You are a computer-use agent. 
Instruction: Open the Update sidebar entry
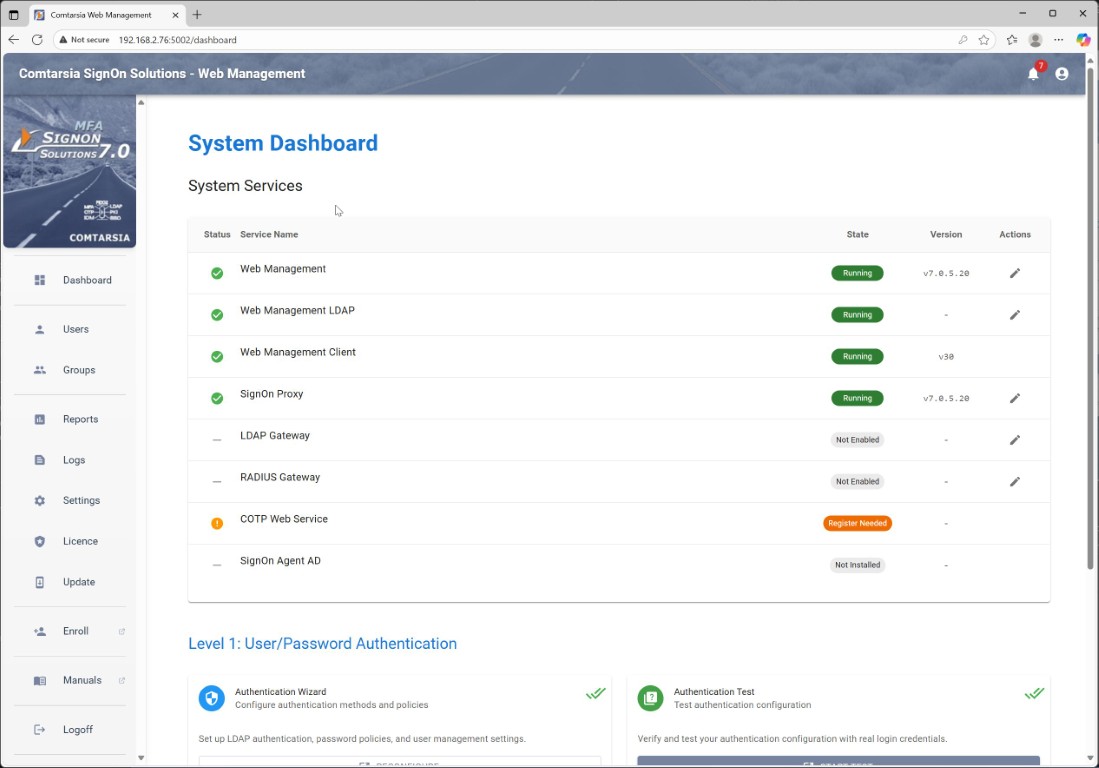pyautogui.click(x=40, y=582)
